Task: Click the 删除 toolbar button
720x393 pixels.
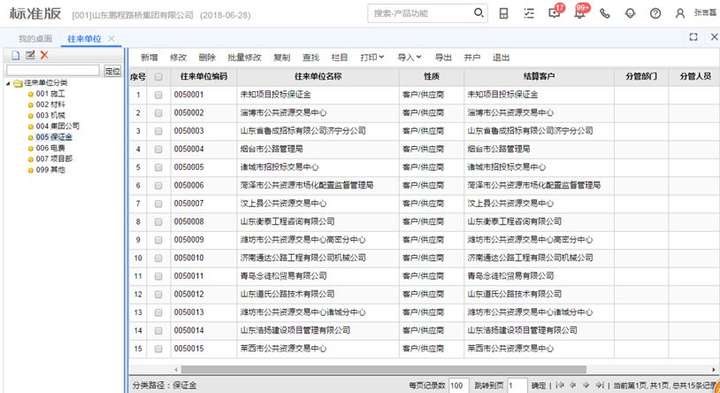Action: pos(207,57)
